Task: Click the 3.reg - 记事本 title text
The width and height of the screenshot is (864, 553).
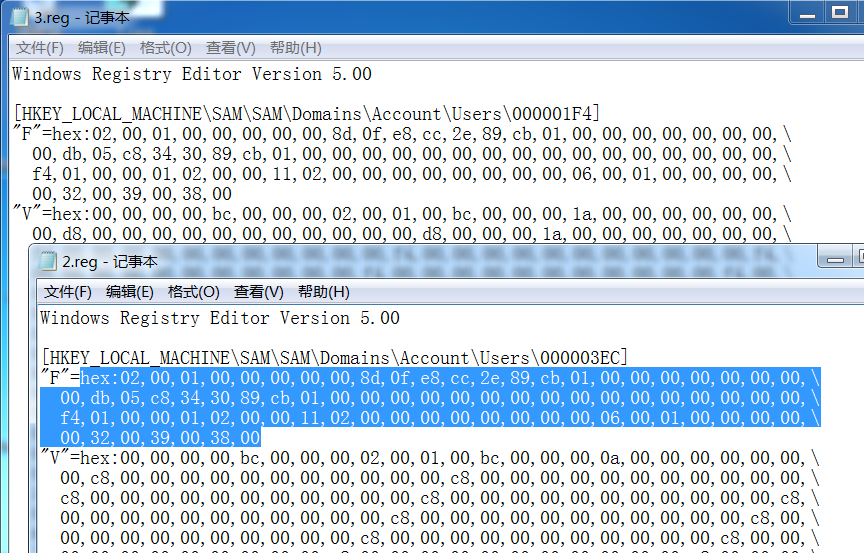Action: (x=82, y=18)
